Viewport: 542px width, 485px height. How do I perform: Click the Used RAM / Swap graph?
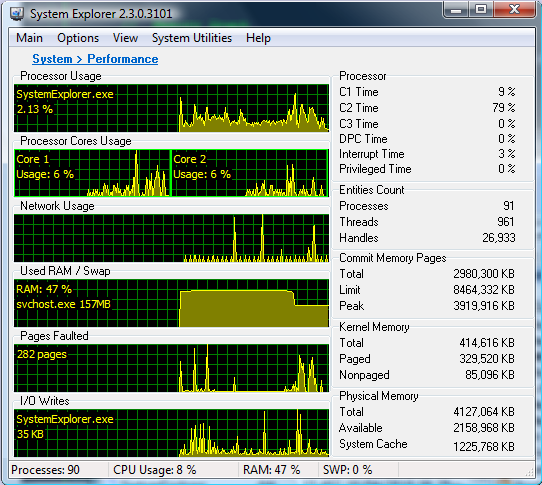tap(171, 303)
